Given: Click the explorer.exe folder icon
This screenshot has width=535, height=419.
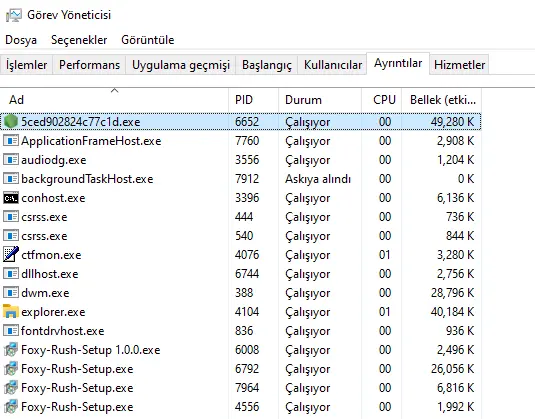Looking at the screenshot, I should coord(11,312).
